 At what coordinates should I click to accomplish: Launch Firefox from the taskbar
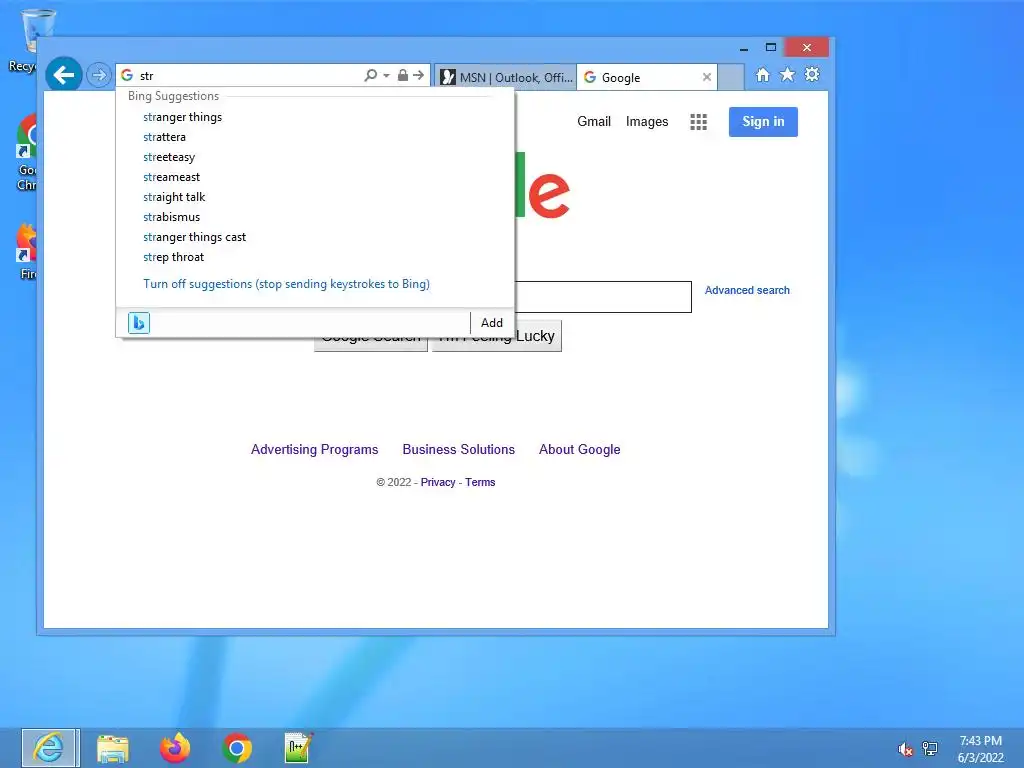click(x=174, y=748)
